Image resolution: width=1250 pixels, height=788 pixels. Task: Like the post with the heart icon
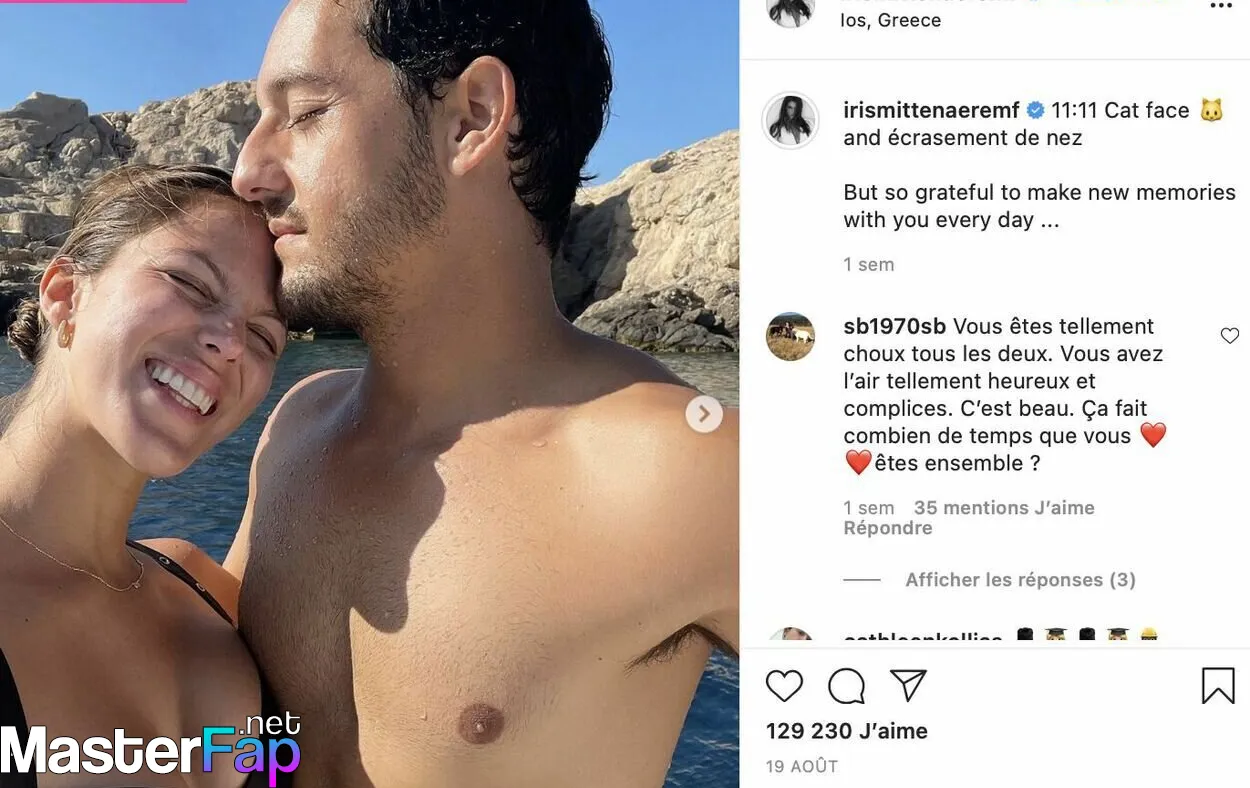click(x=784, y=686)
